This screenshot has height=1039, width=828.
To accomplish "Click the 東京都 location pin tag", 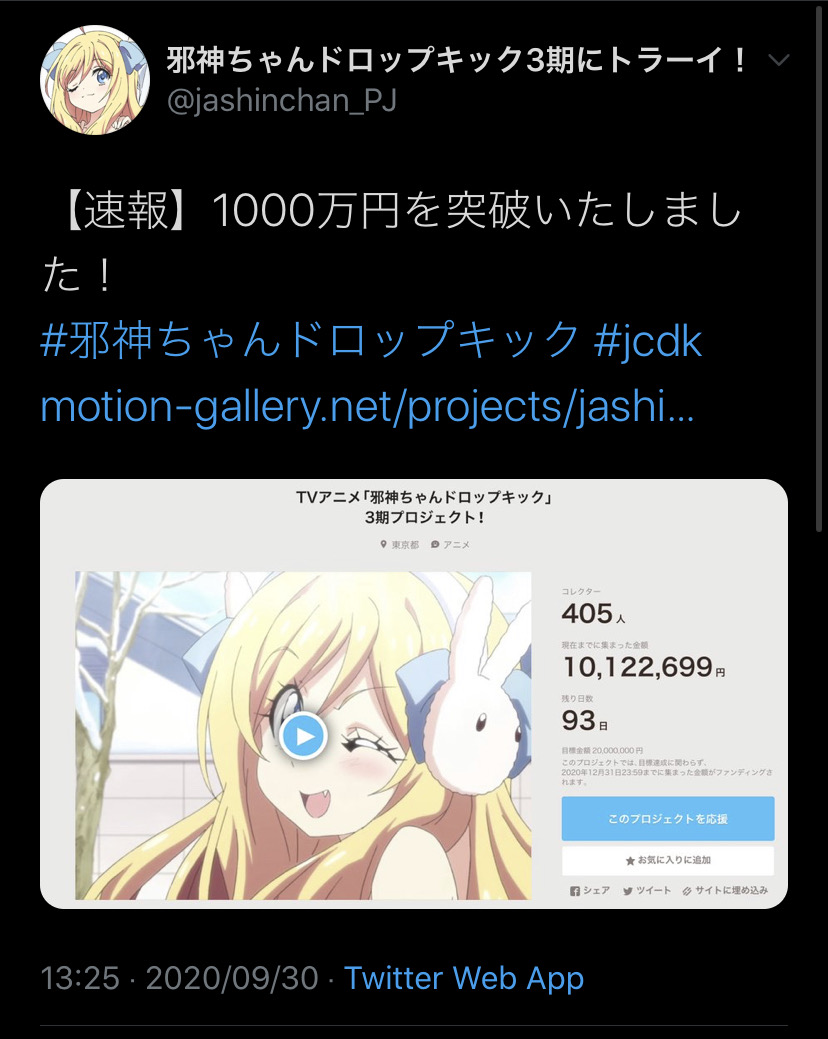I will 399,545.
